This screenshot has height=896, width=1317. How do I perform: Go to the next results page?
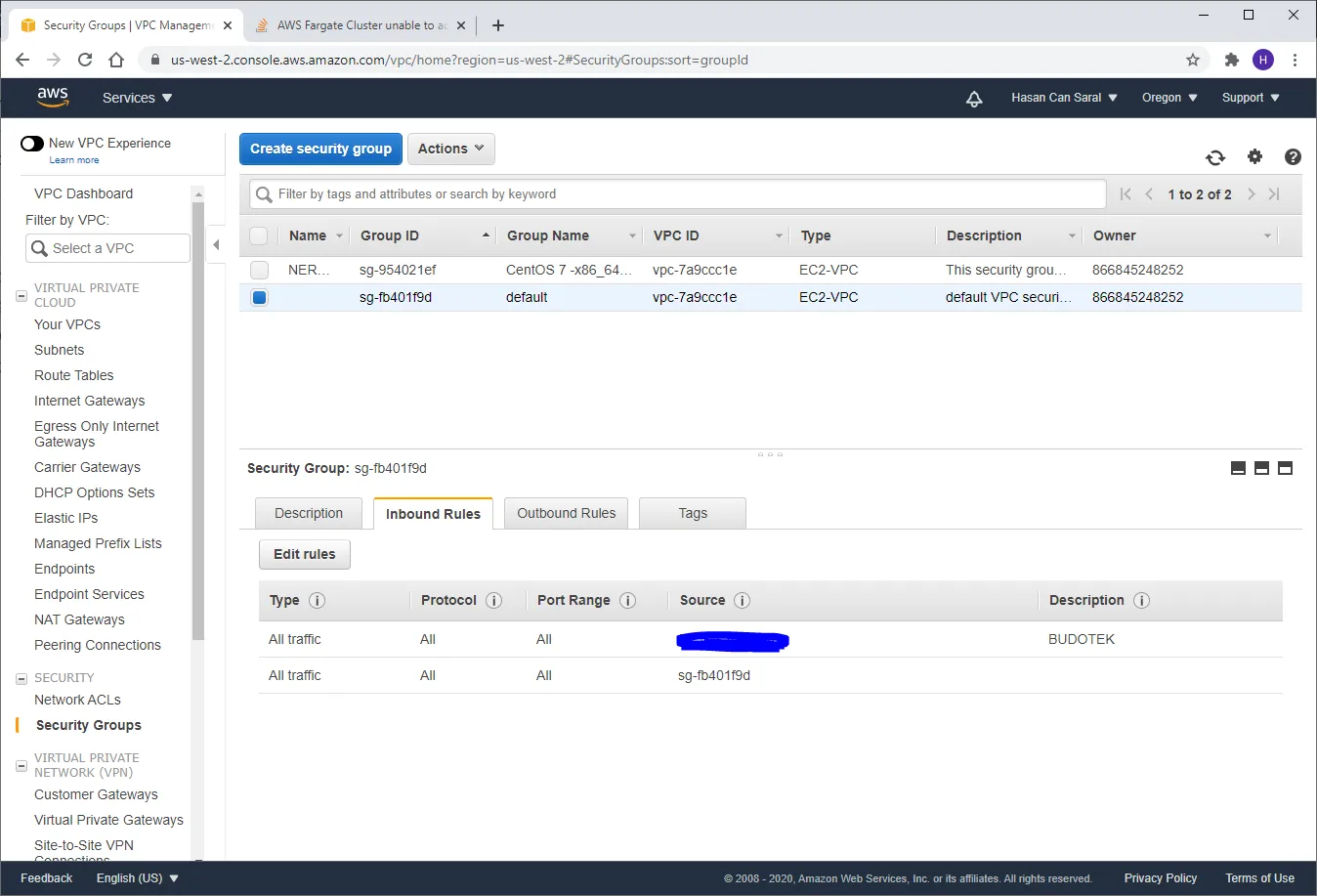pyautogui.click(x=1251, y=194)
